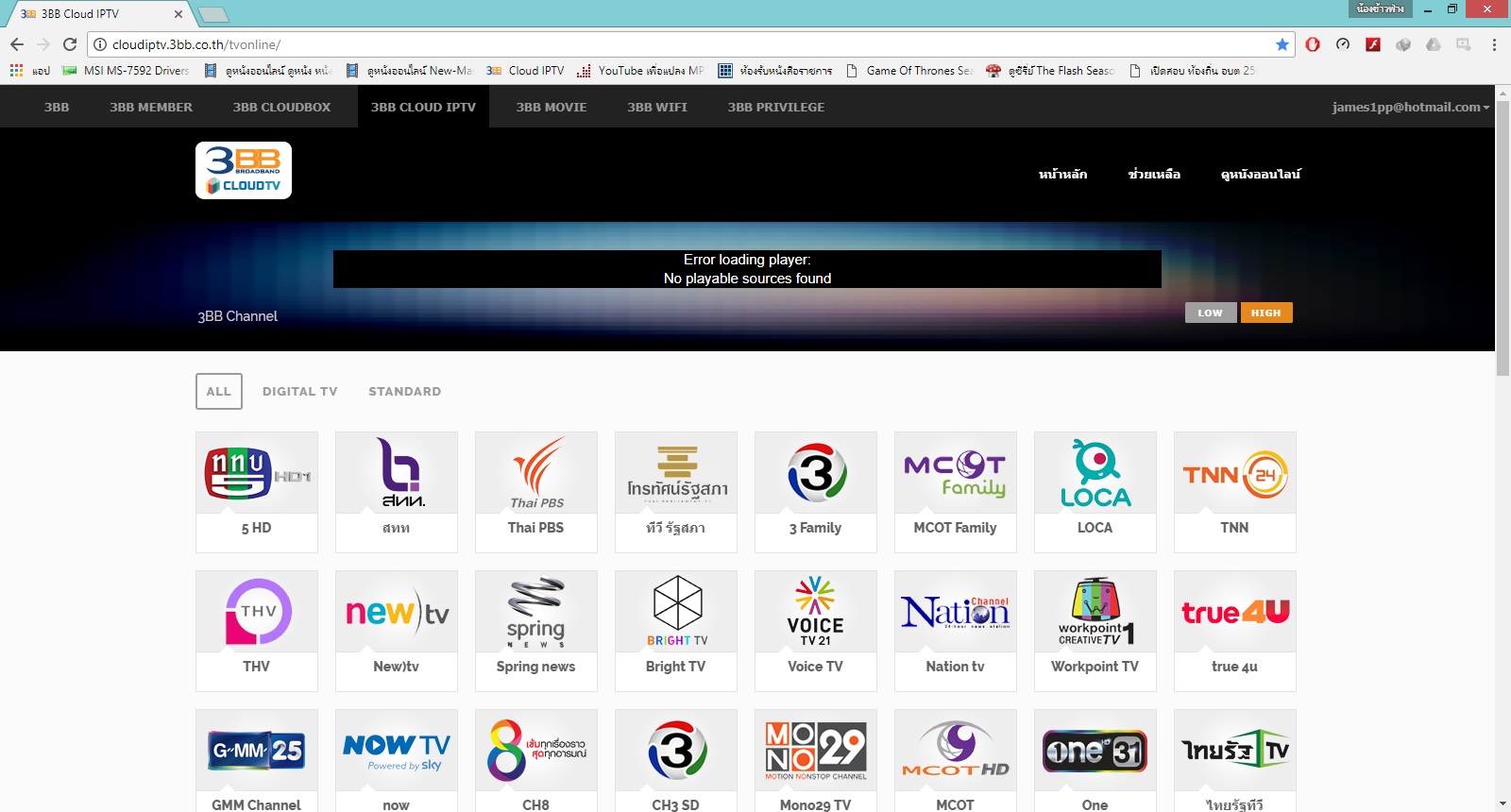Open the 3BB menu item
Viewport: 1511px width, 812px height.
point(57,107)
